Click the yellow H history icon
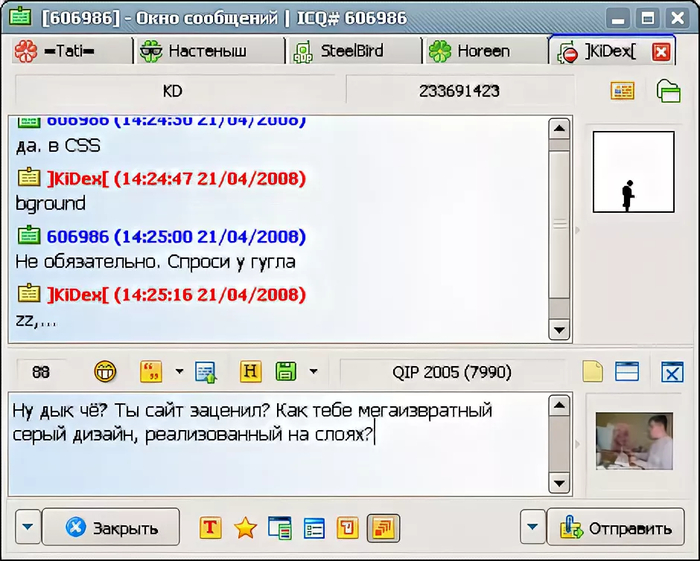 pyautogui.click(x=251, y=372)
